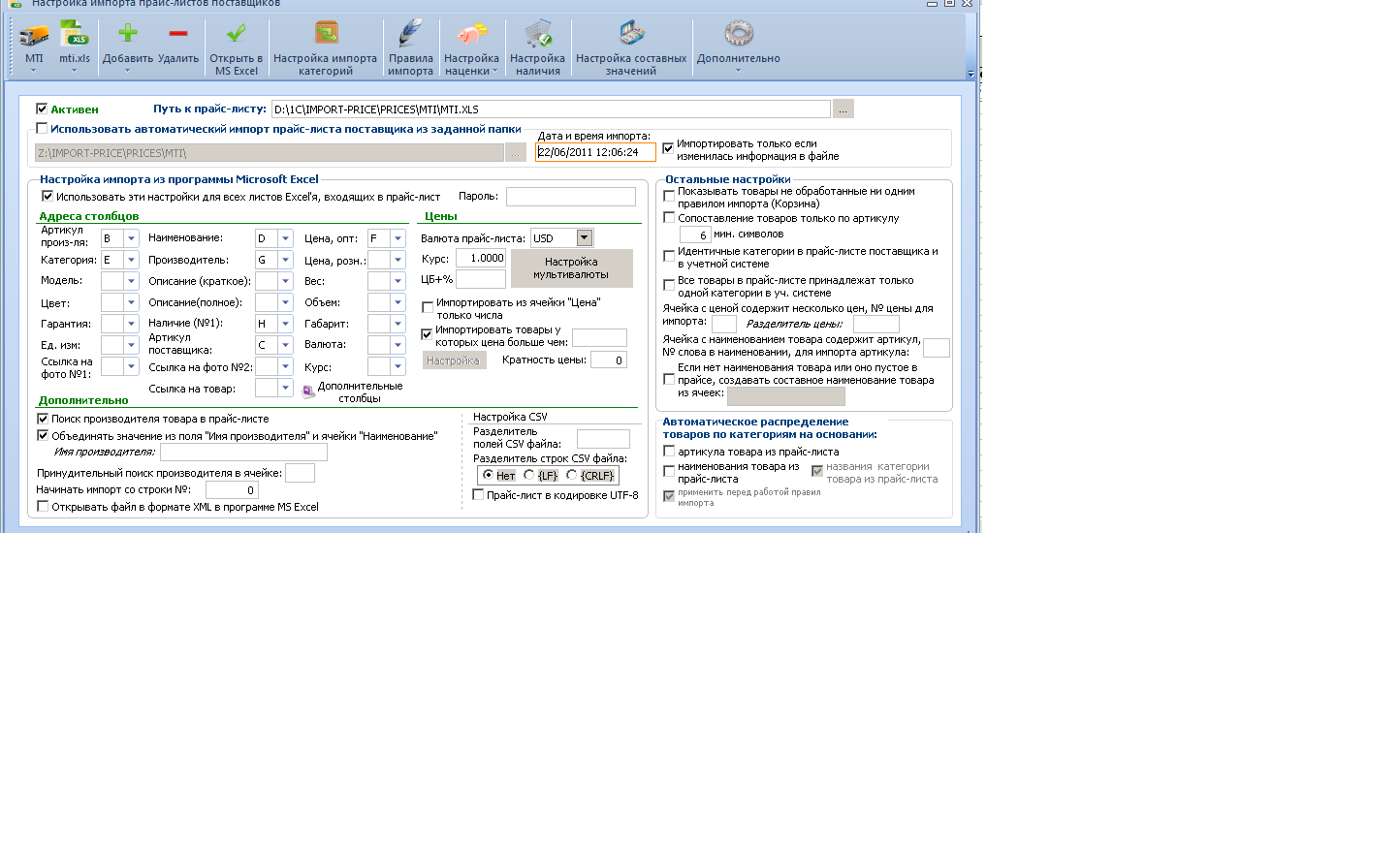
Task: Click the Дата и время импорта field
Action: click(595, 152)
